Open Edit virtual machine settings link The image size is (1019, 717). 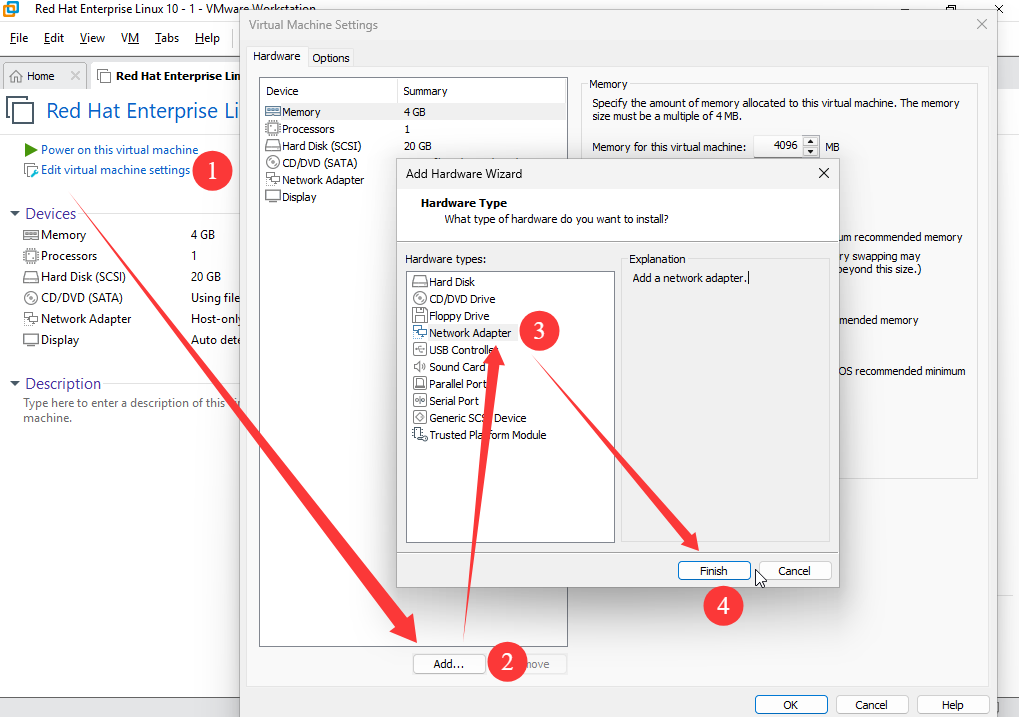[x=115, y=170]
